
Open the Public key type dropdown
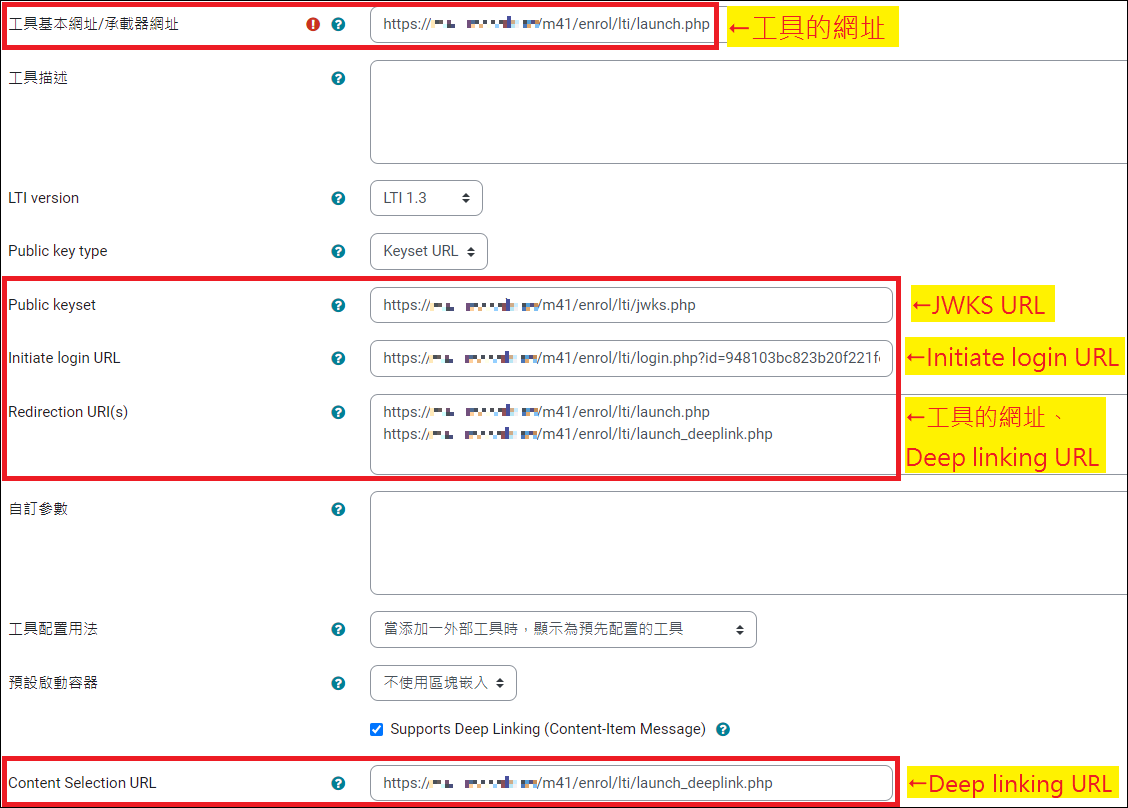pos(429,251)
